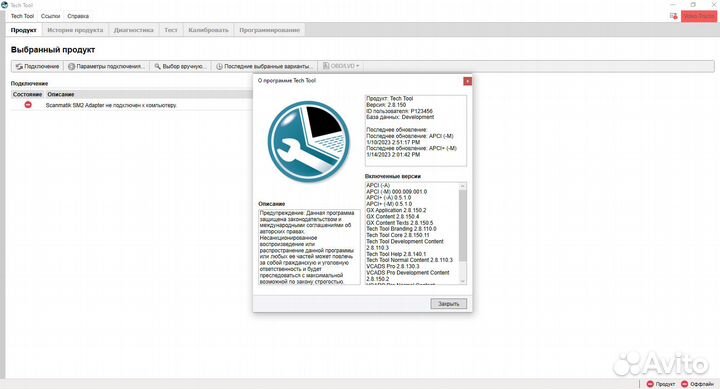Click the Описание column header
Viewport: 720px width, 389px height.
61,94
